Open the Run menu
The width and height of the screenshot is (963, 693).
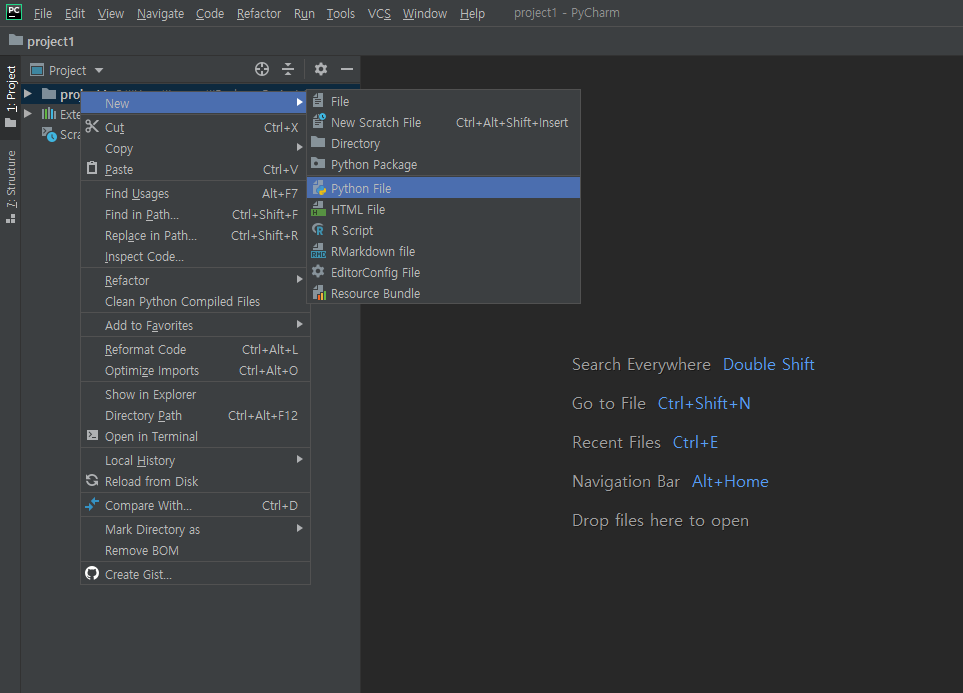tap(304, 13)
